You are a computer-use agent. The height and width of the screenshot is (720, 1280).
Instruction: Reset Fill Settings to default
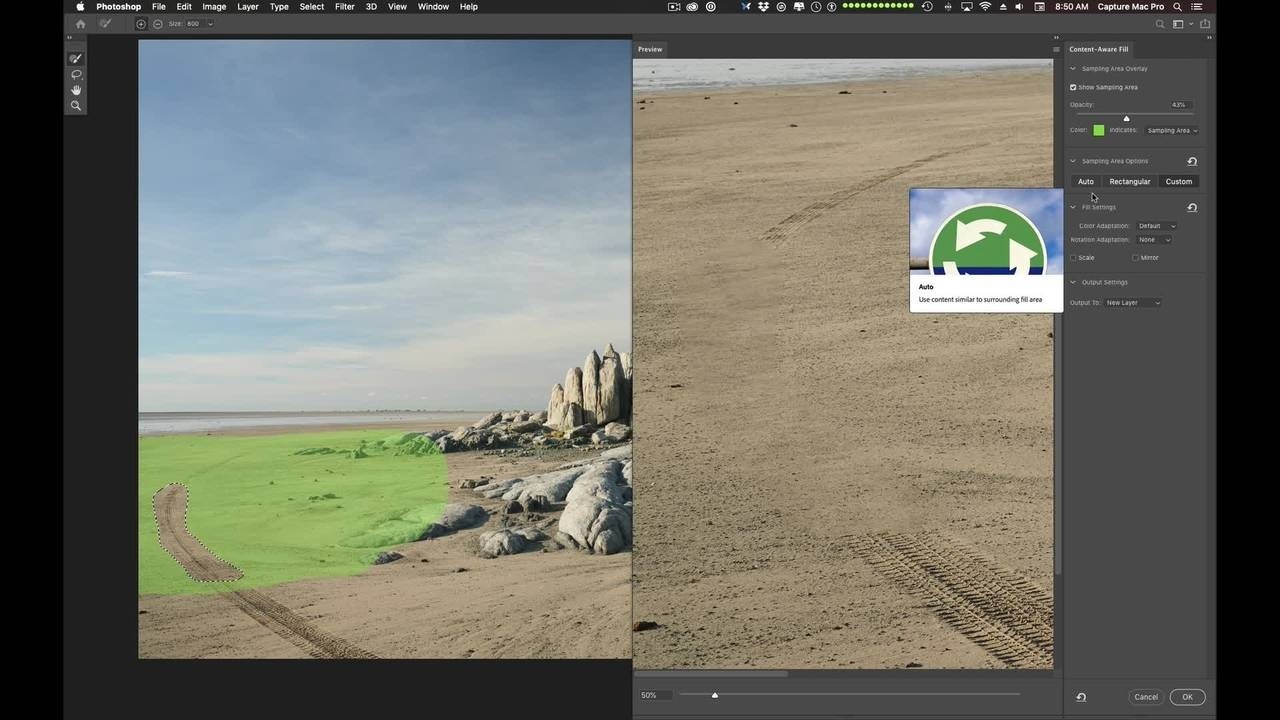click(x=1192, y=208)
